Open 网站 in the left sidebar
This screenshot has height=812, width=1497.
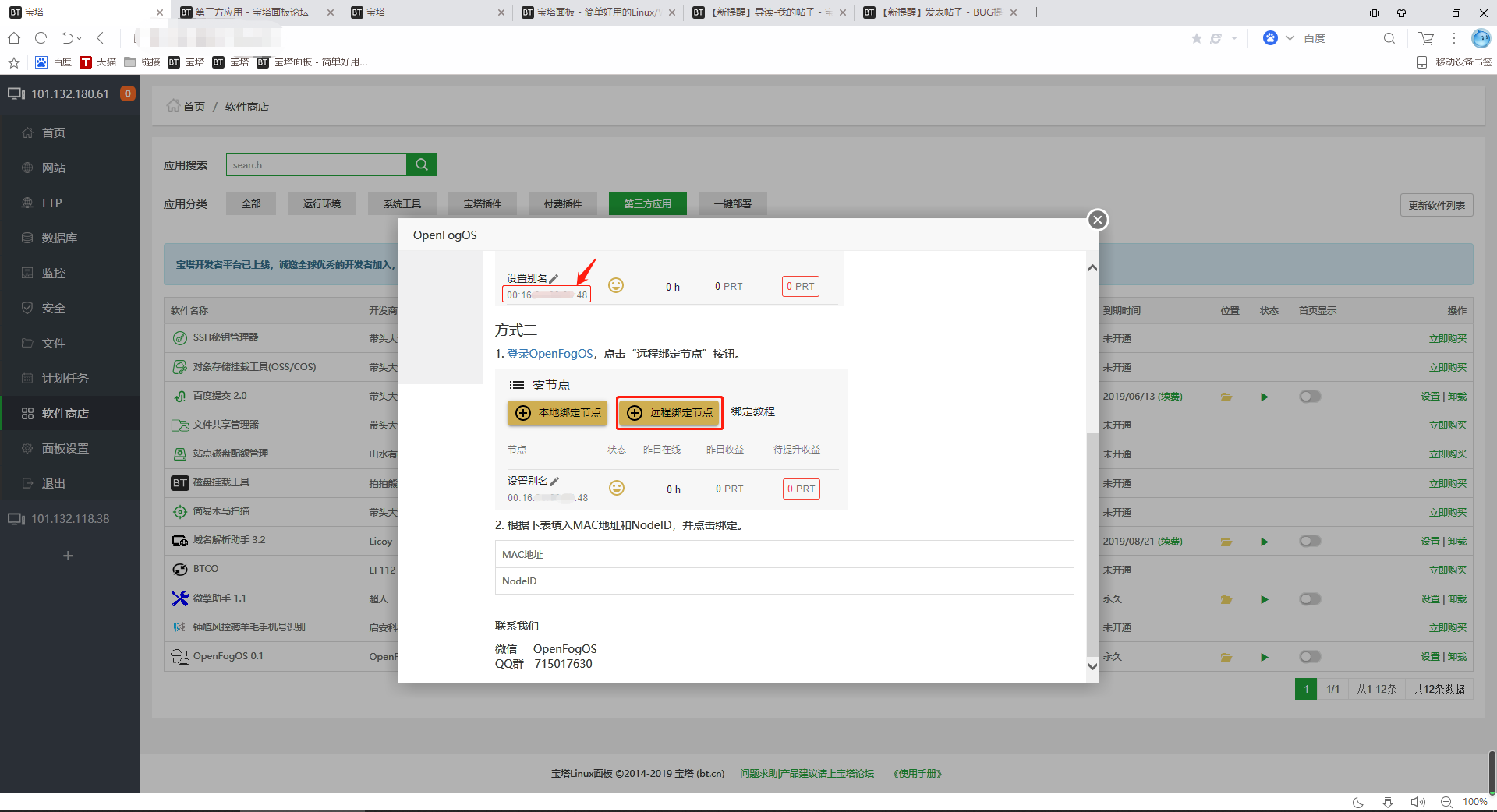click(x=53, y=168)
